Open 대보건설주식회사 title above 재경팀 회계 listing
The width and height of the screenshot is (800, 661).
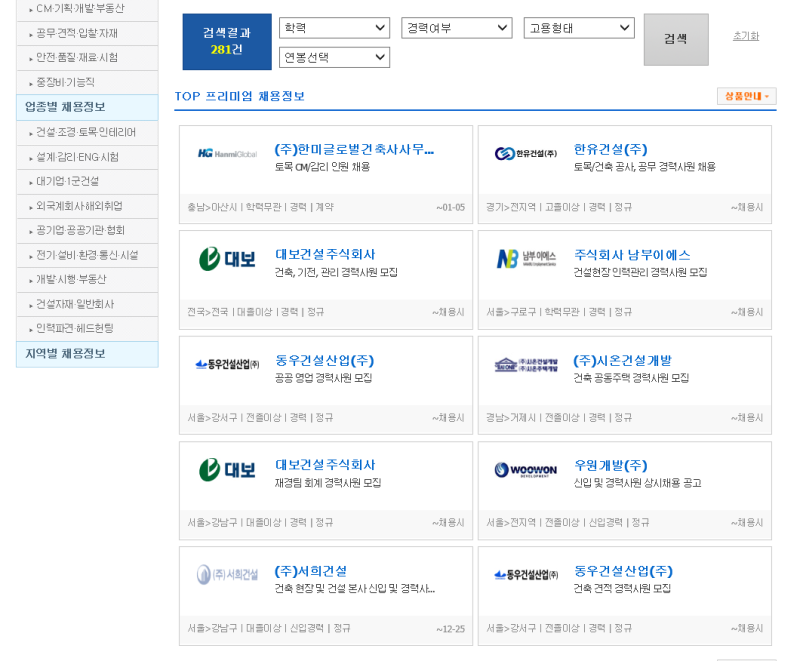[325, 465]
